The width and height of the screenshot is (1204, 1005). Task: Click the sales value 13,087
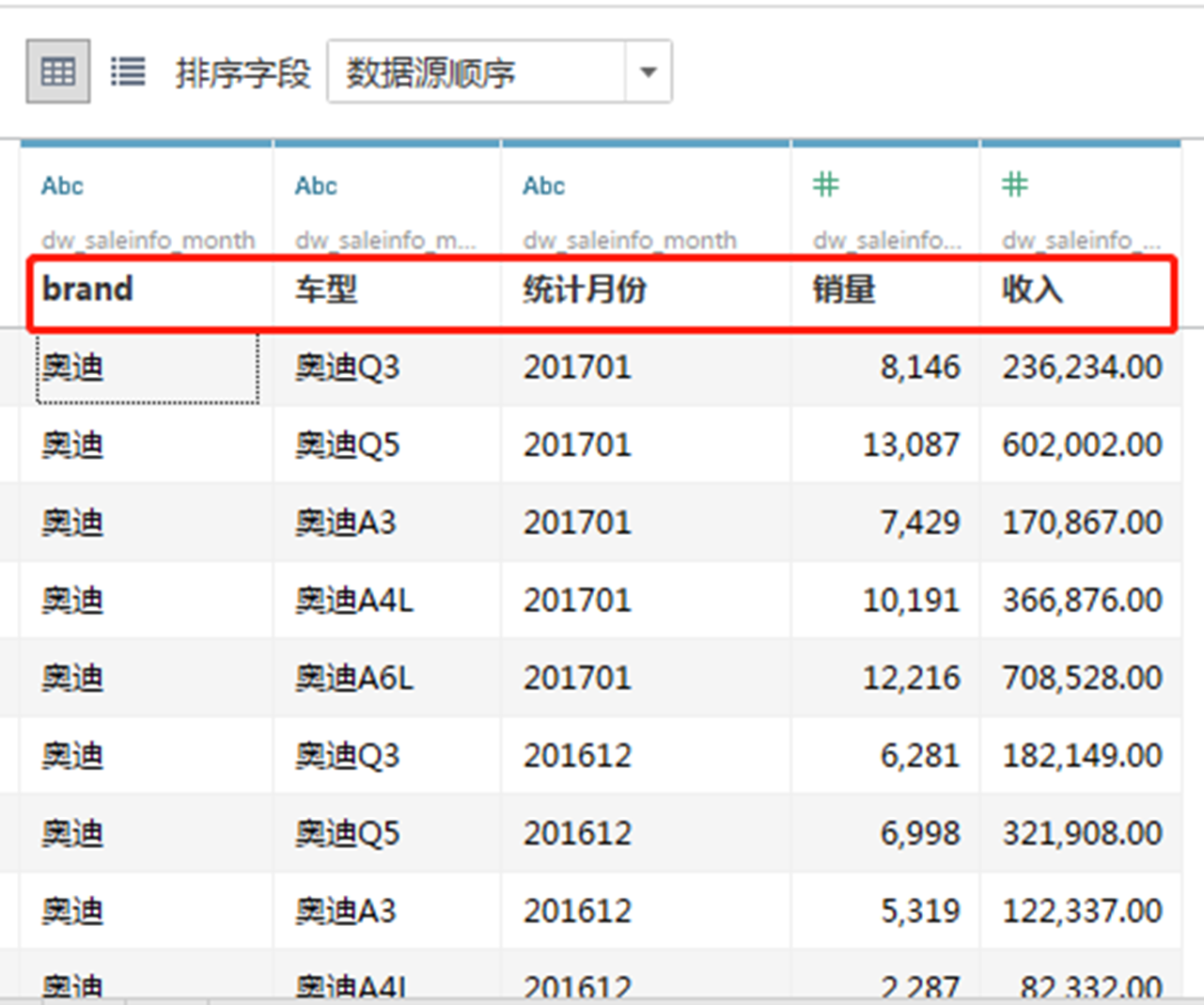pos(912,445)
